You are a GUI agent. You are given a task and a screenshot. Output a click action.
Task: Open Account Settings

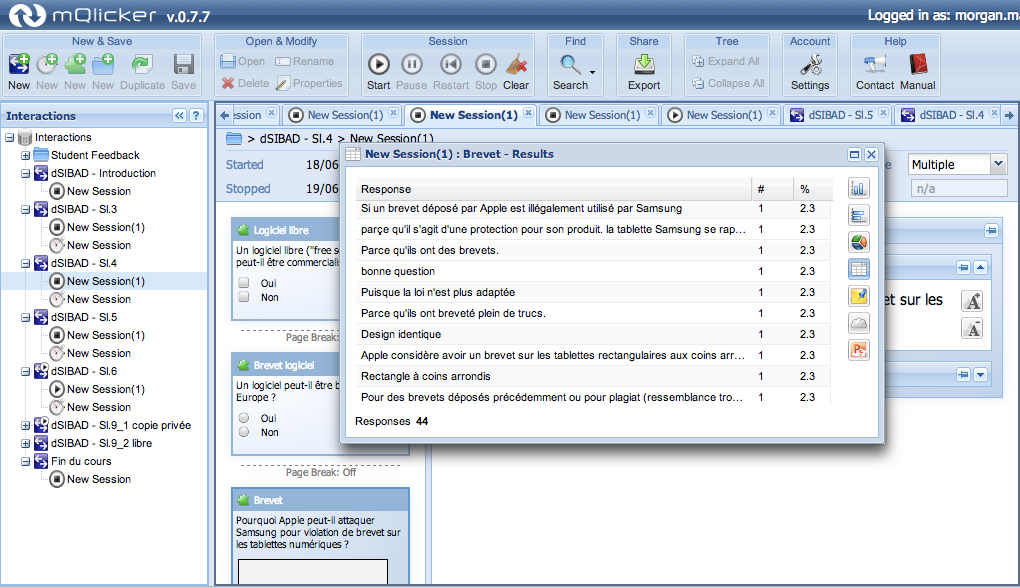click(810, 70)
